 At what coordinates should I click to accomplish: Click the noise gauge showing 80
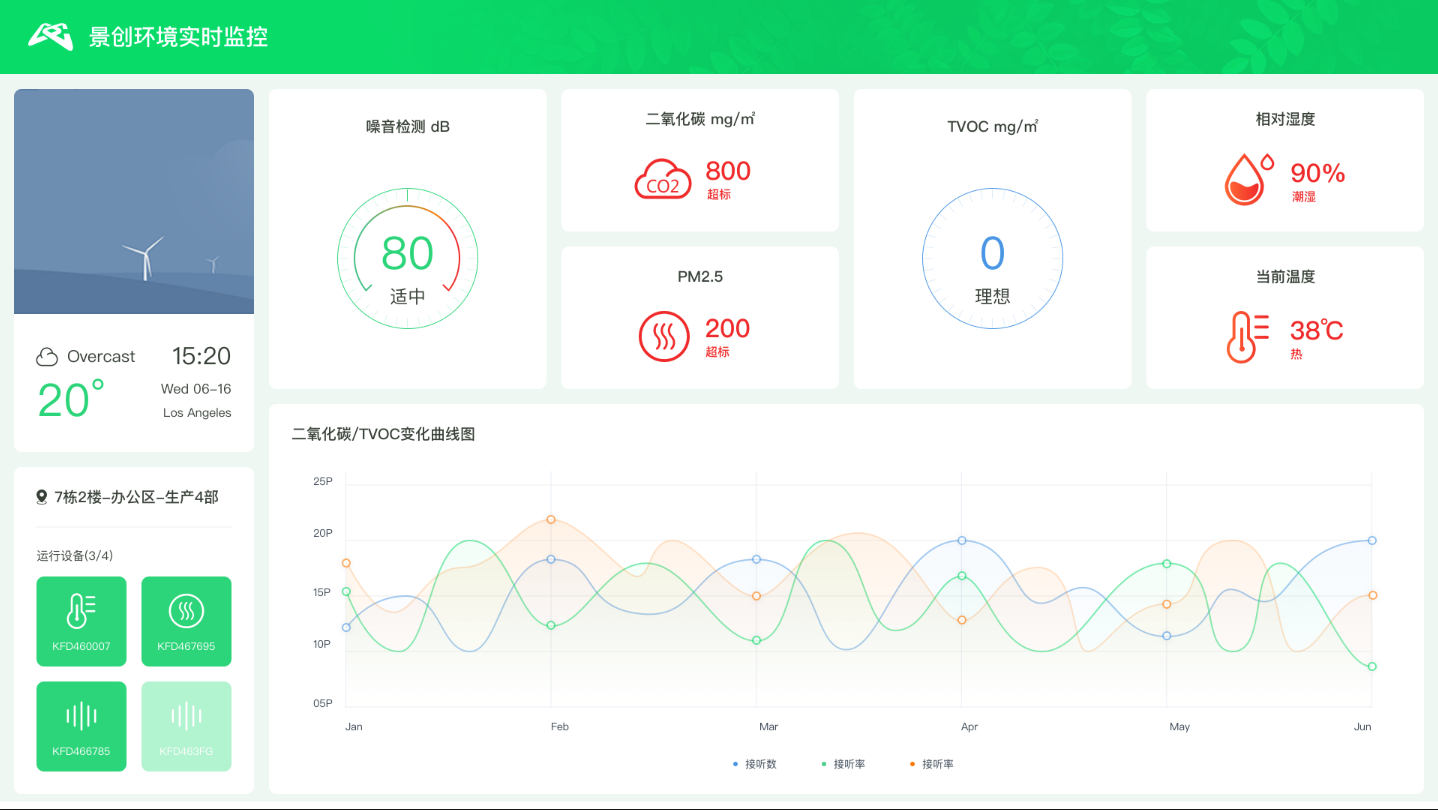click(x=407, y=259)
